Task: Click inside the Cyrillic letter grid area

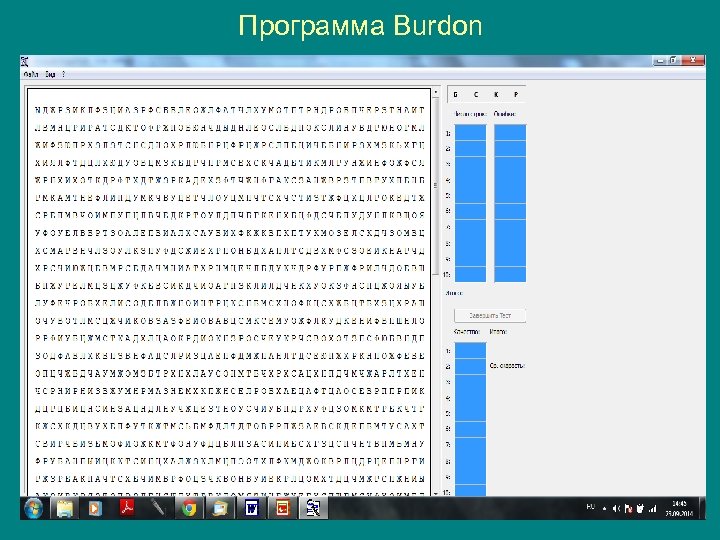Action: [x=229, y=292]
